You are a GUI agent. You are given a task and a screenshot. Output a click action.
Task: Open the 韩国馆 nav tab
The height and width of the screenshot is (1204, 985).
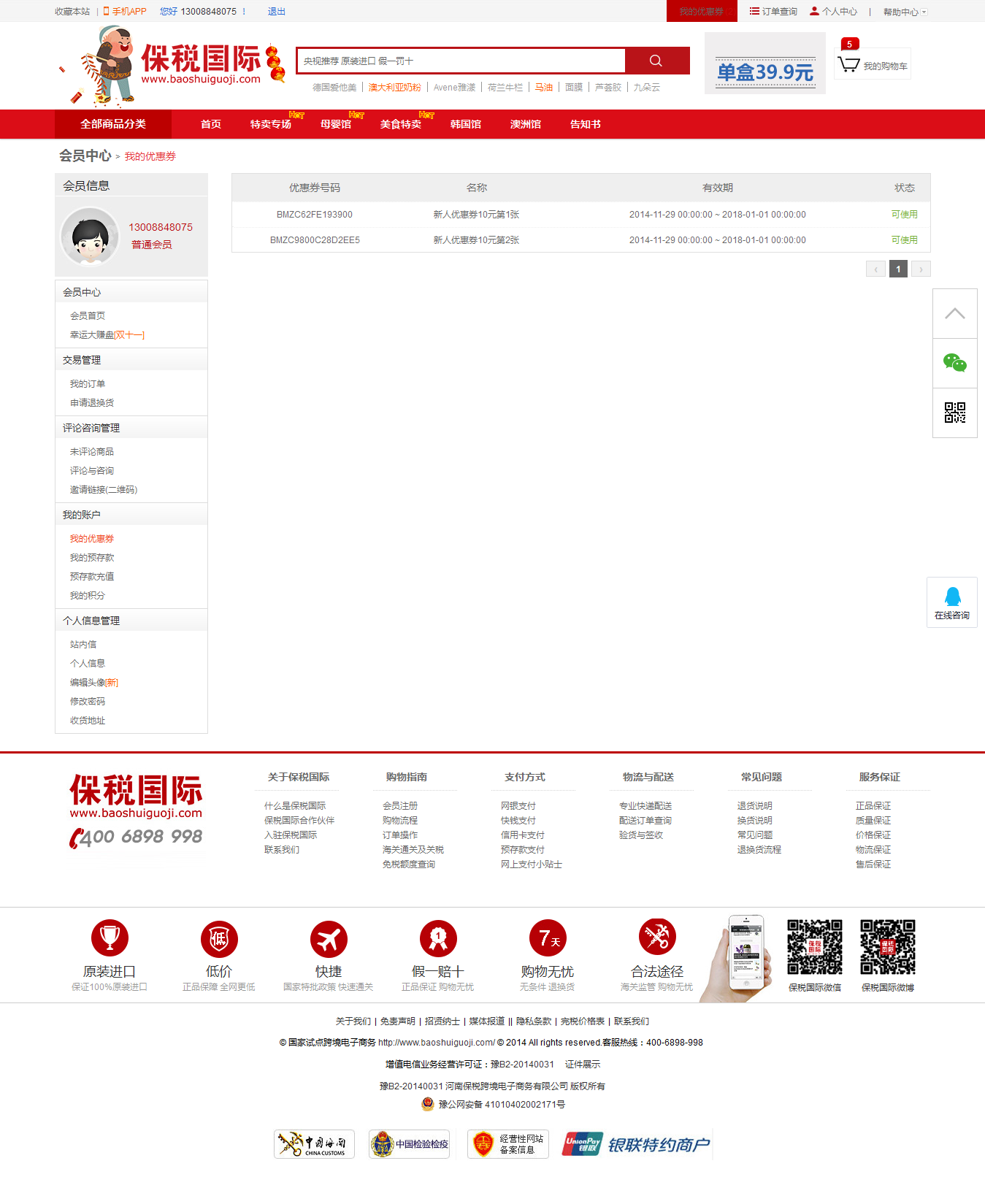pos(466,124)
